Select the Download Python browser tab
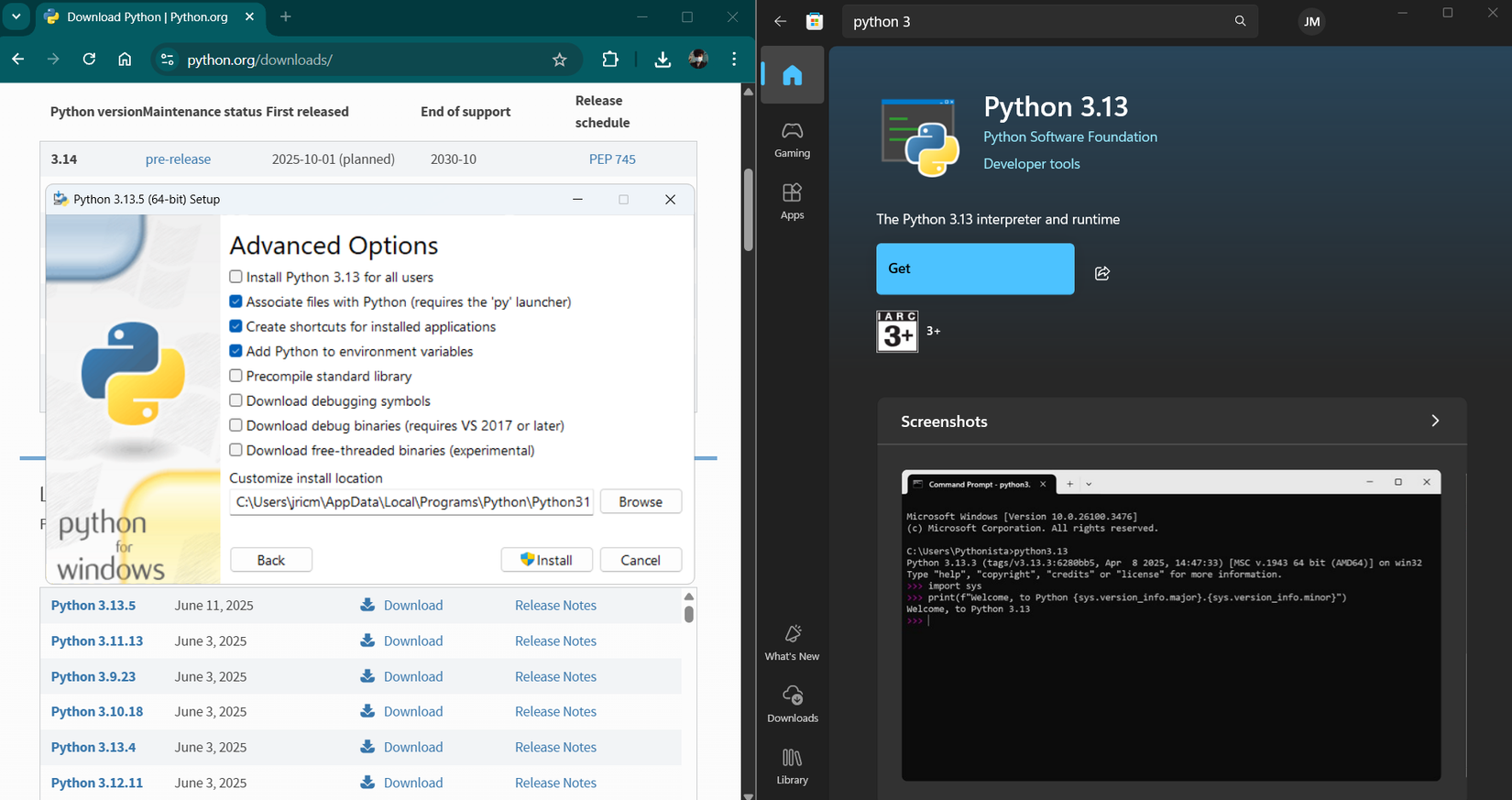 click(x=147, y=16)
